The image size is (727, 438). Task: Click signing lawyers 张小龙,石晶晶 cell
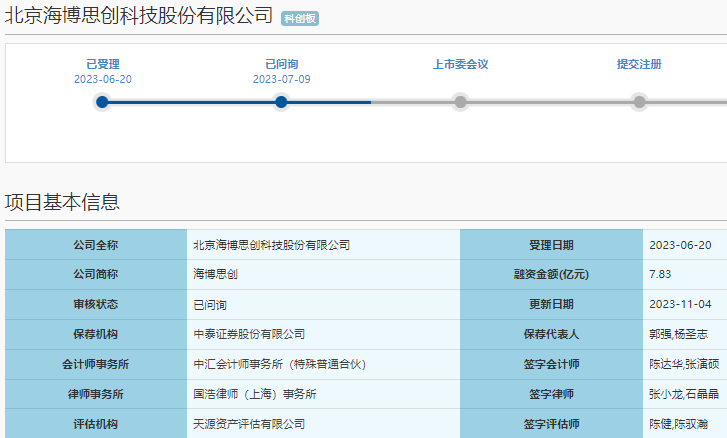click(684, 394)
